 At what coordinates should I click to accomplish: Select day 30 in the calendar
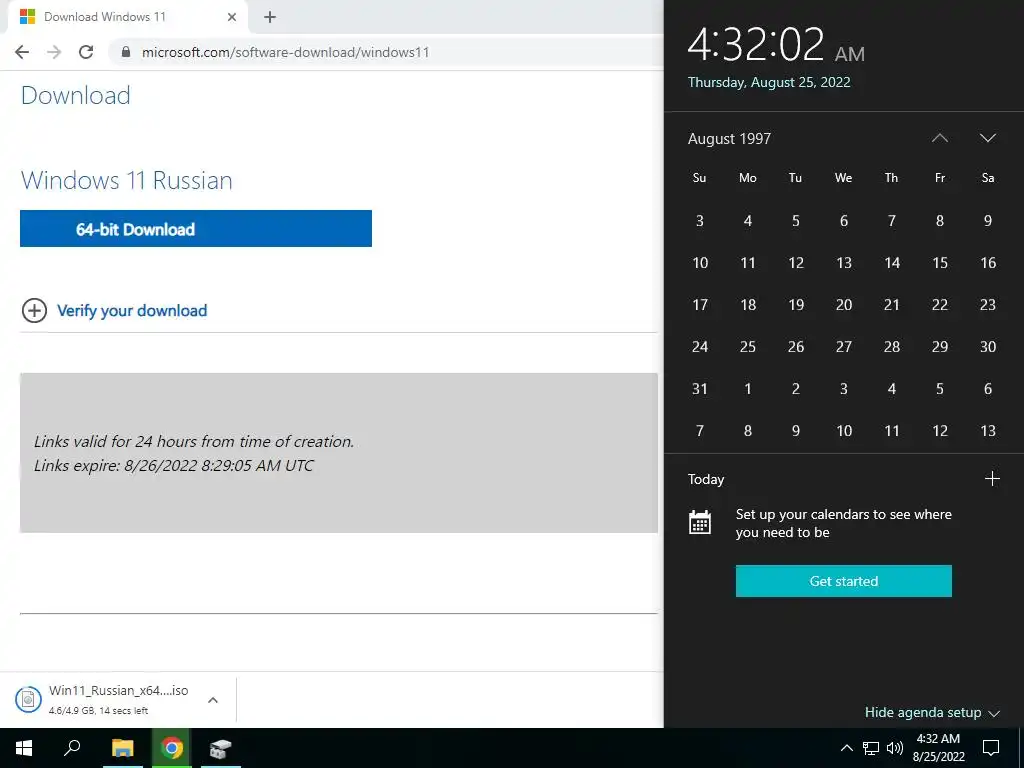tap(988, 347)
